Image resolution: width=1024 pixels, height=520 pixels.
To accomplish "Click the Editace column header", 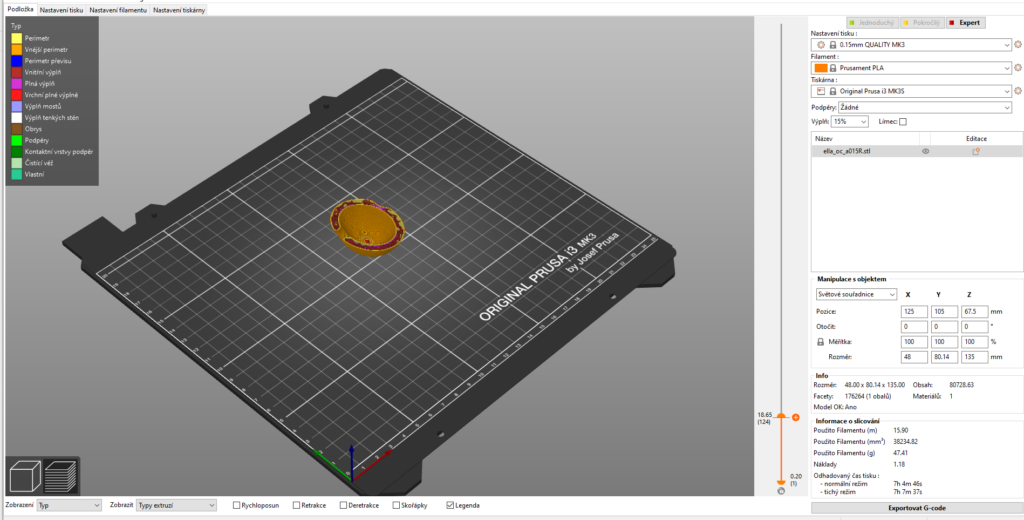I will (976, 138).
